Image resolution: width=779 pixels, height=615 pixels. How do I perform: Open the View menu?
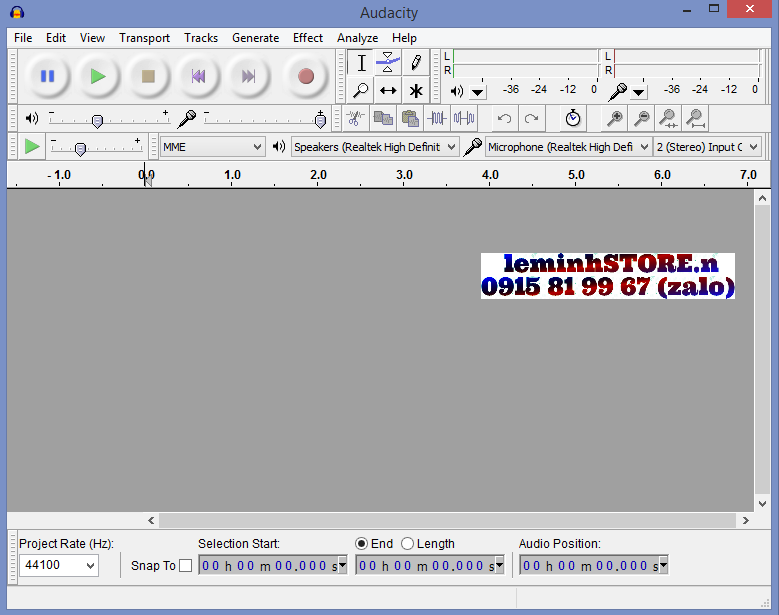point(92,38)
